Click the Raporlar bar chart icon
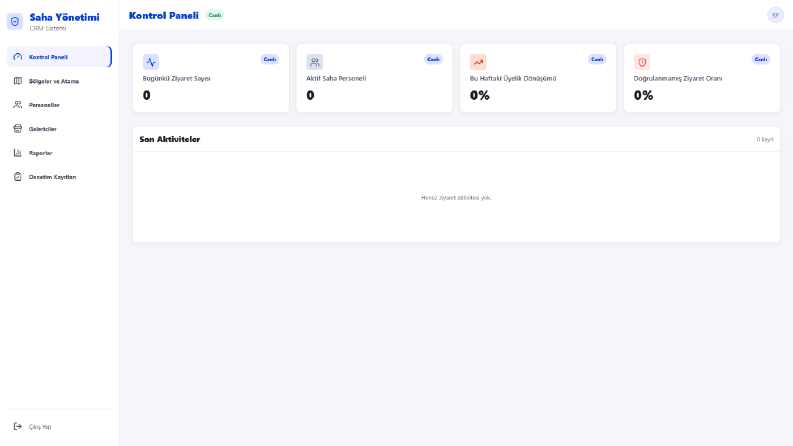 tap(18, 153)
